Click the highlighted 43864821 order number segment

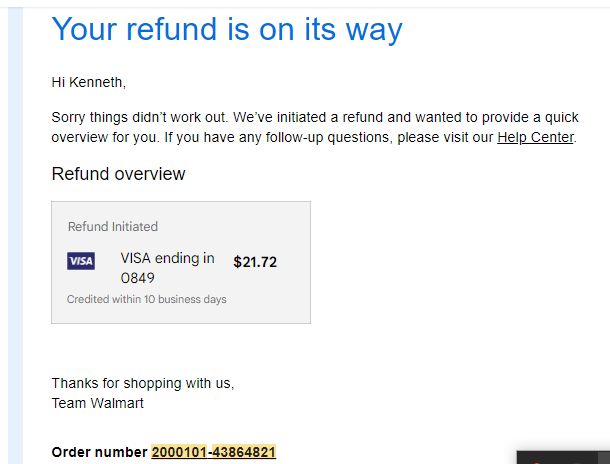point(244,452)
